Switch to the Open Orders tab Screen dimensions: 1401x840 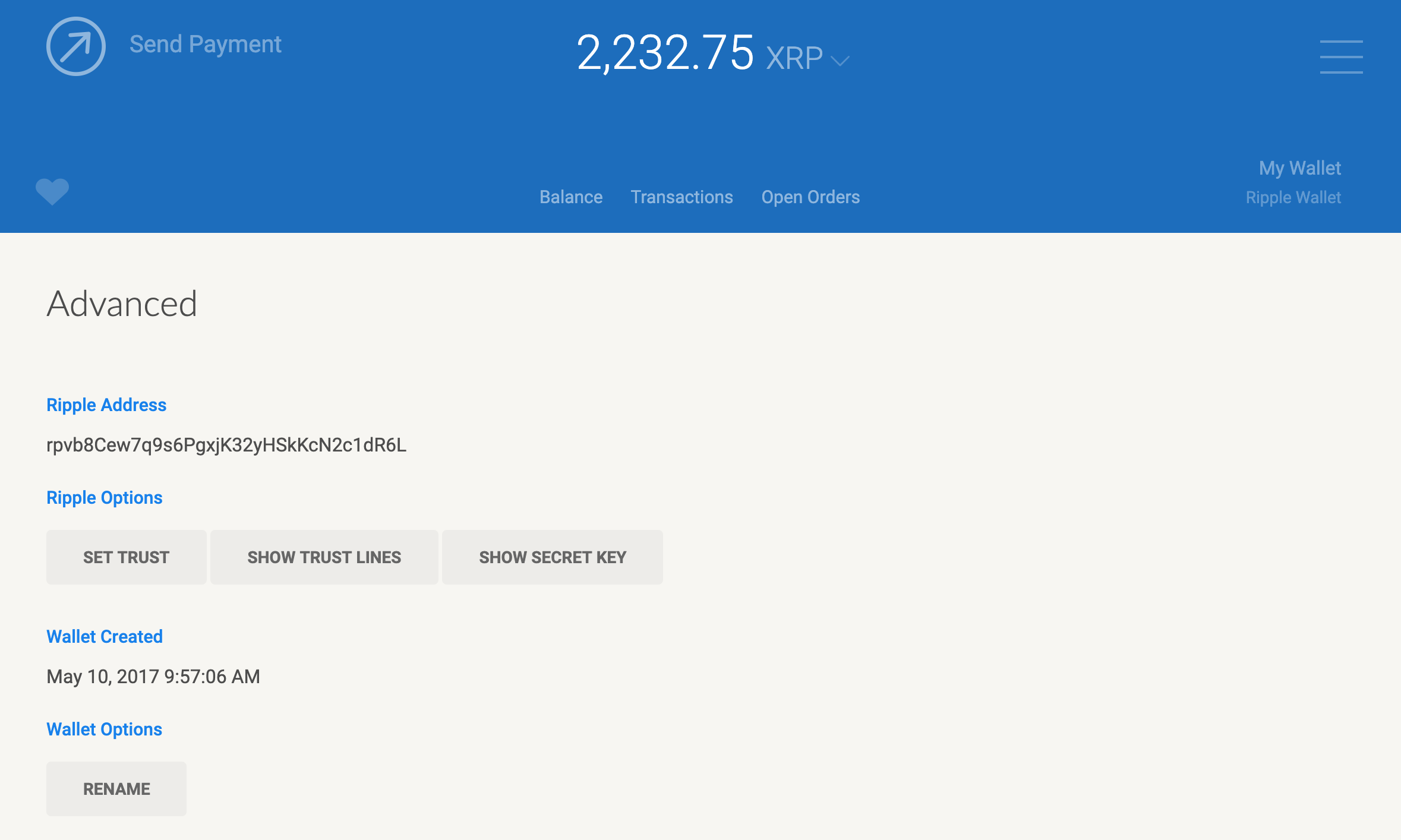810,197
